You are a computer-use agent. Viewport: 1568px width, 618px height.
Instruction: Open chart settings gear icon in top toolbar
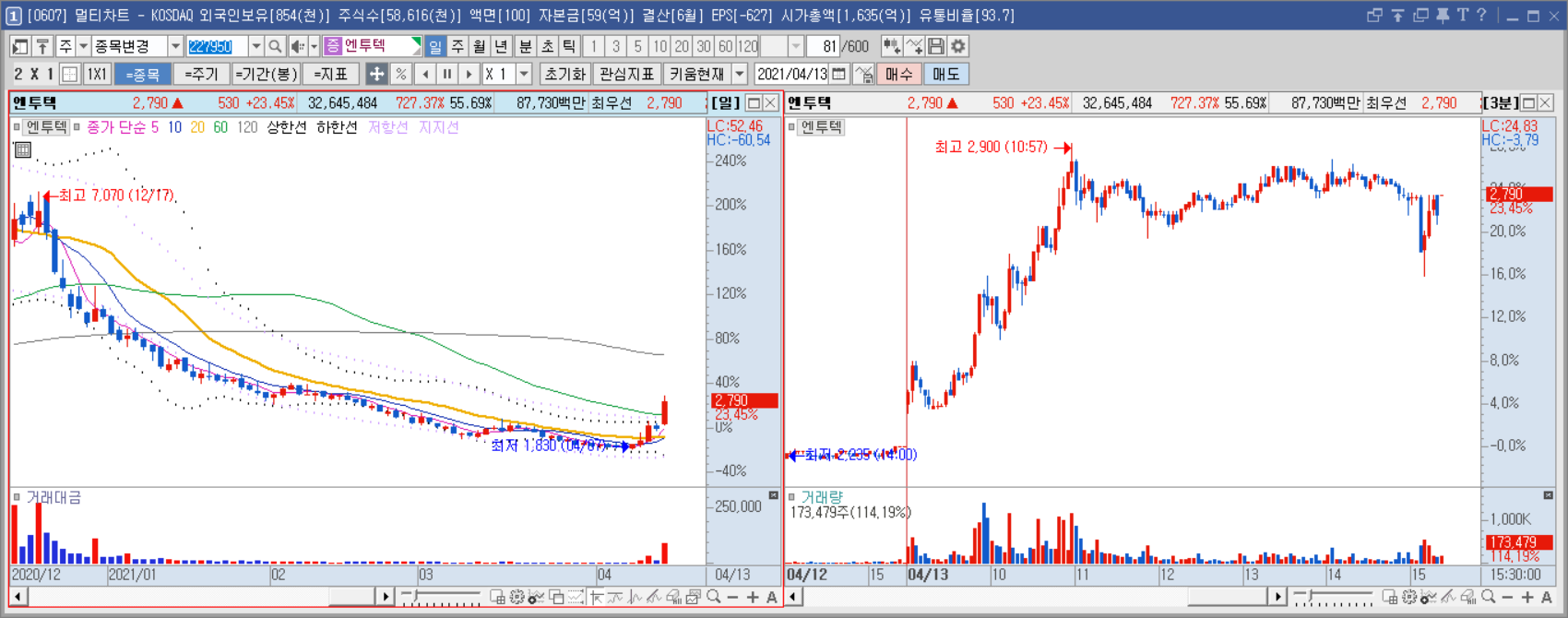pos(958,46)
